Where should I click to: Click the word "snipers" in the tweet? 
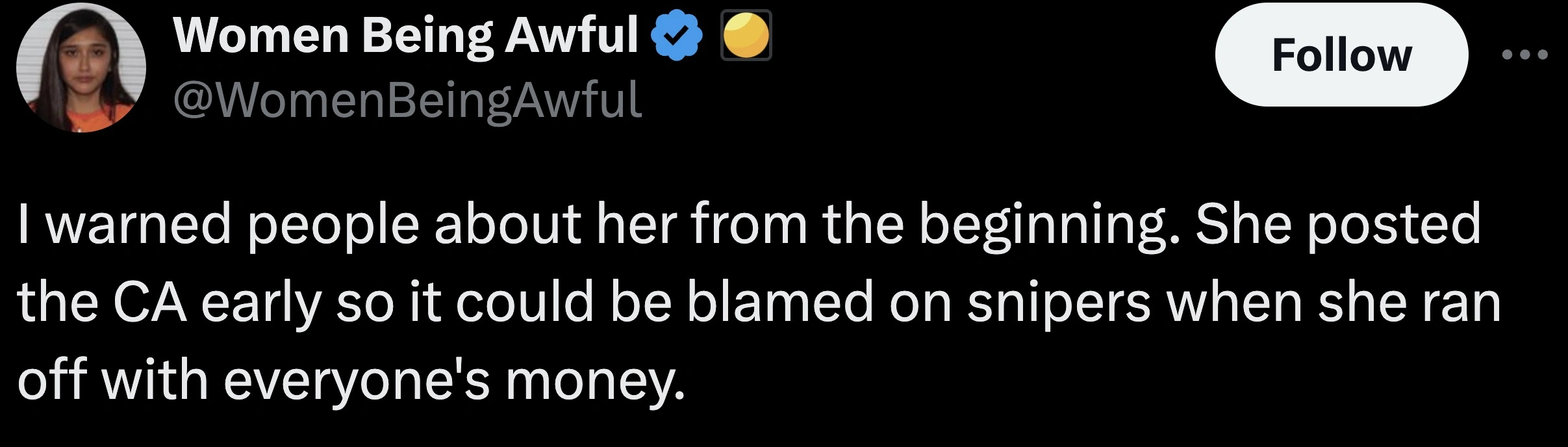pos(1059,303)
